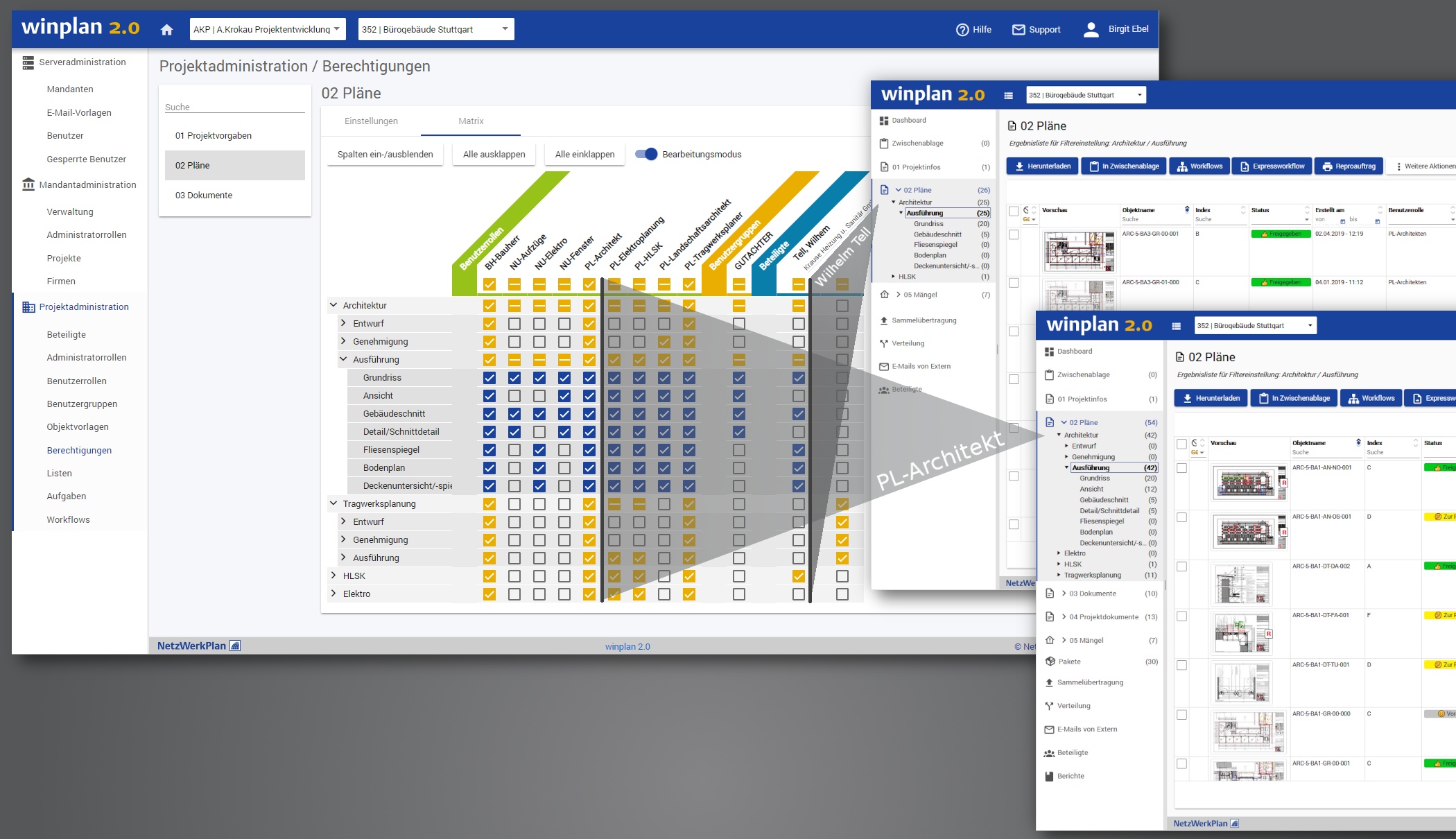The width and height of the screenshot is (1456, 839).
Task: Toggle the Bearbeitungsmodus switch
Action: coord(646,154)
